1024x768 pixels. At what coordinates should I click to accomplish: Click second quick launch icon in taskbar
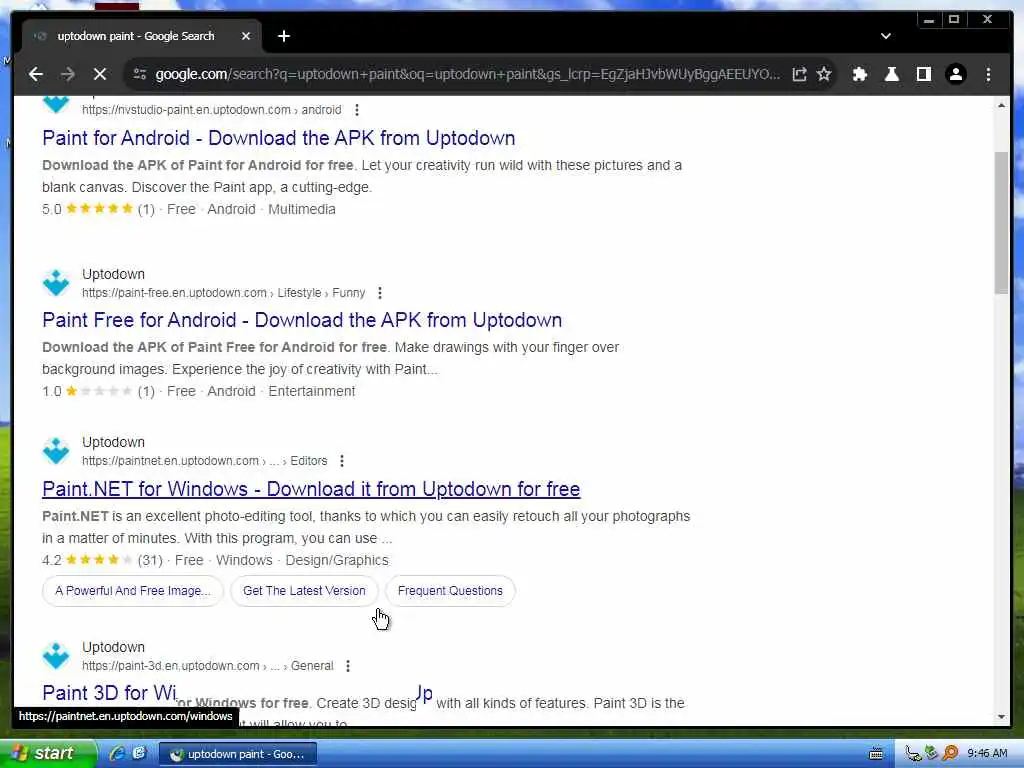tap(139, 754)
